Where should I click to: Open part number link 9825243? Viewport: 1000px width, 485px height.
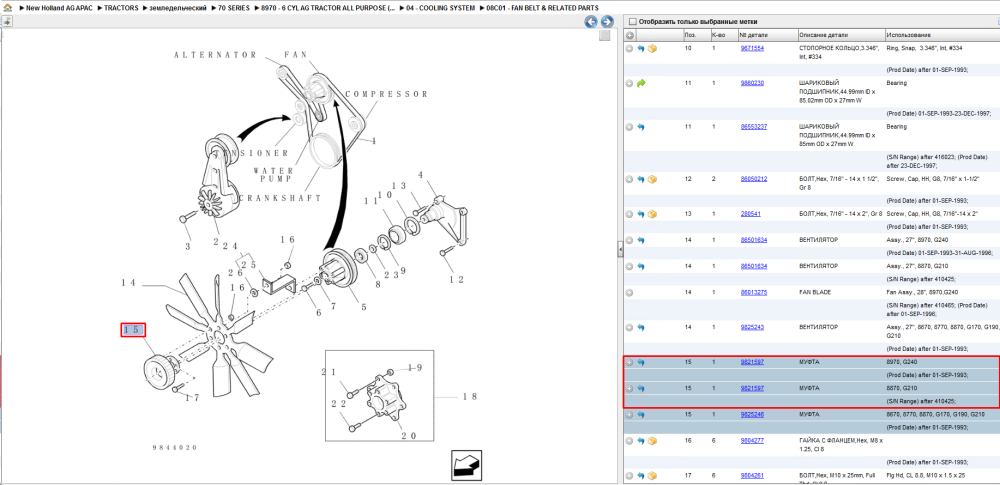pos(752,327)
